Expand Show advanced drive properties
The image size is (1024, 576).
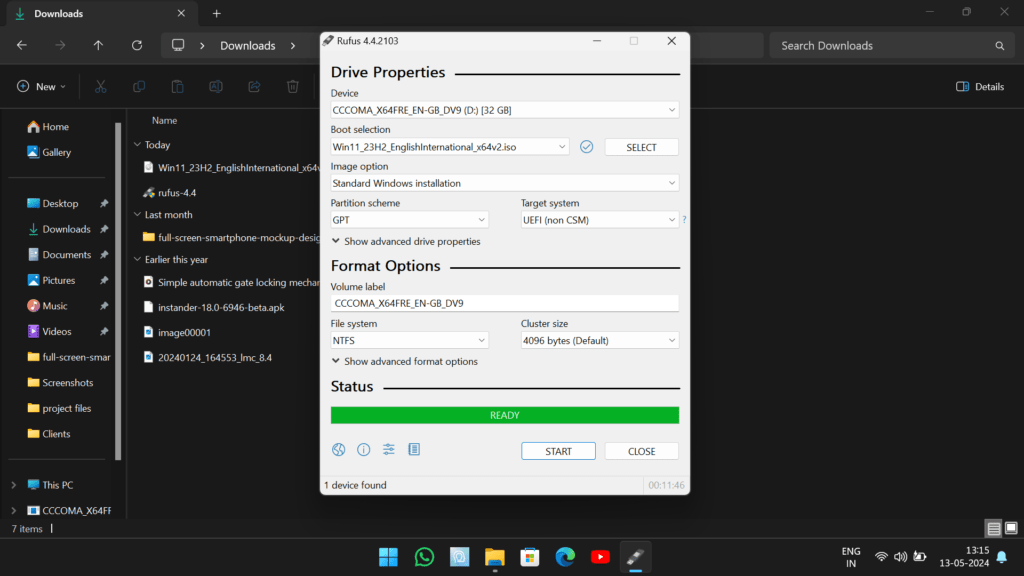[406, 242]
